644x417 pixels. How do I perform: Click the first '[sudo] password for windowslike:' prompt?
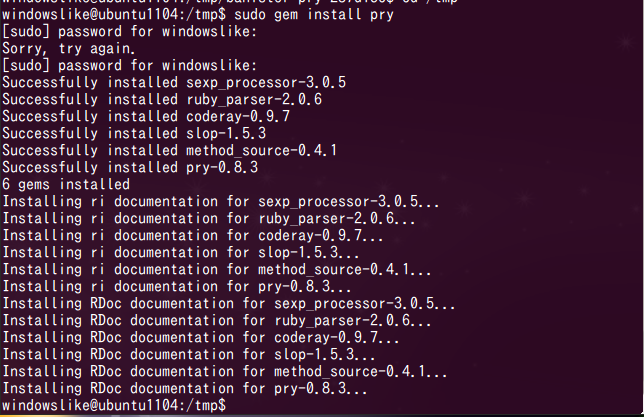coord(130,32)
